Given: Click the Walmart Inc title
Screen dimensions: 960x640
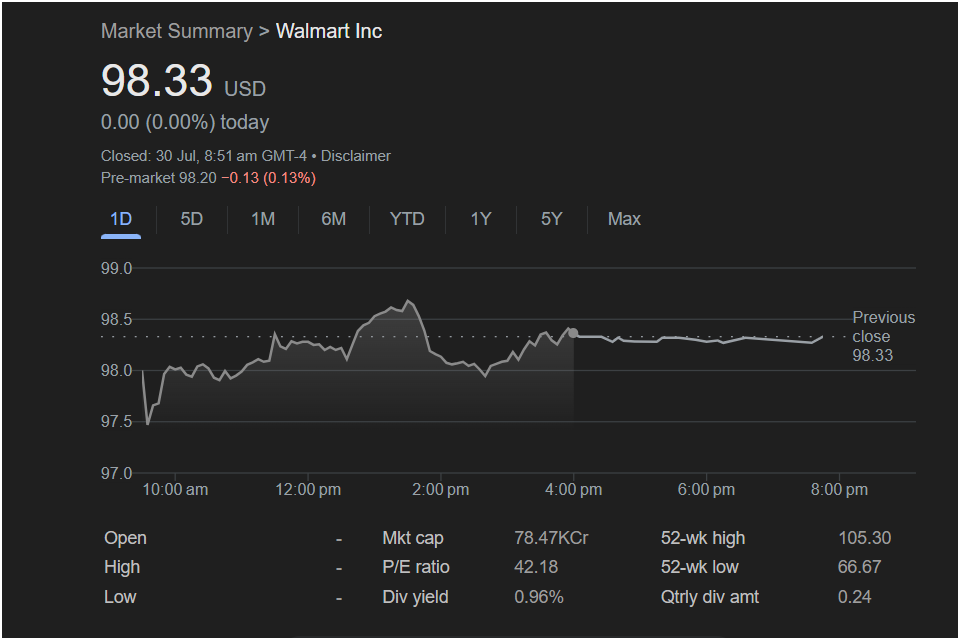Looking at the screenshot, I should (329, 31).
